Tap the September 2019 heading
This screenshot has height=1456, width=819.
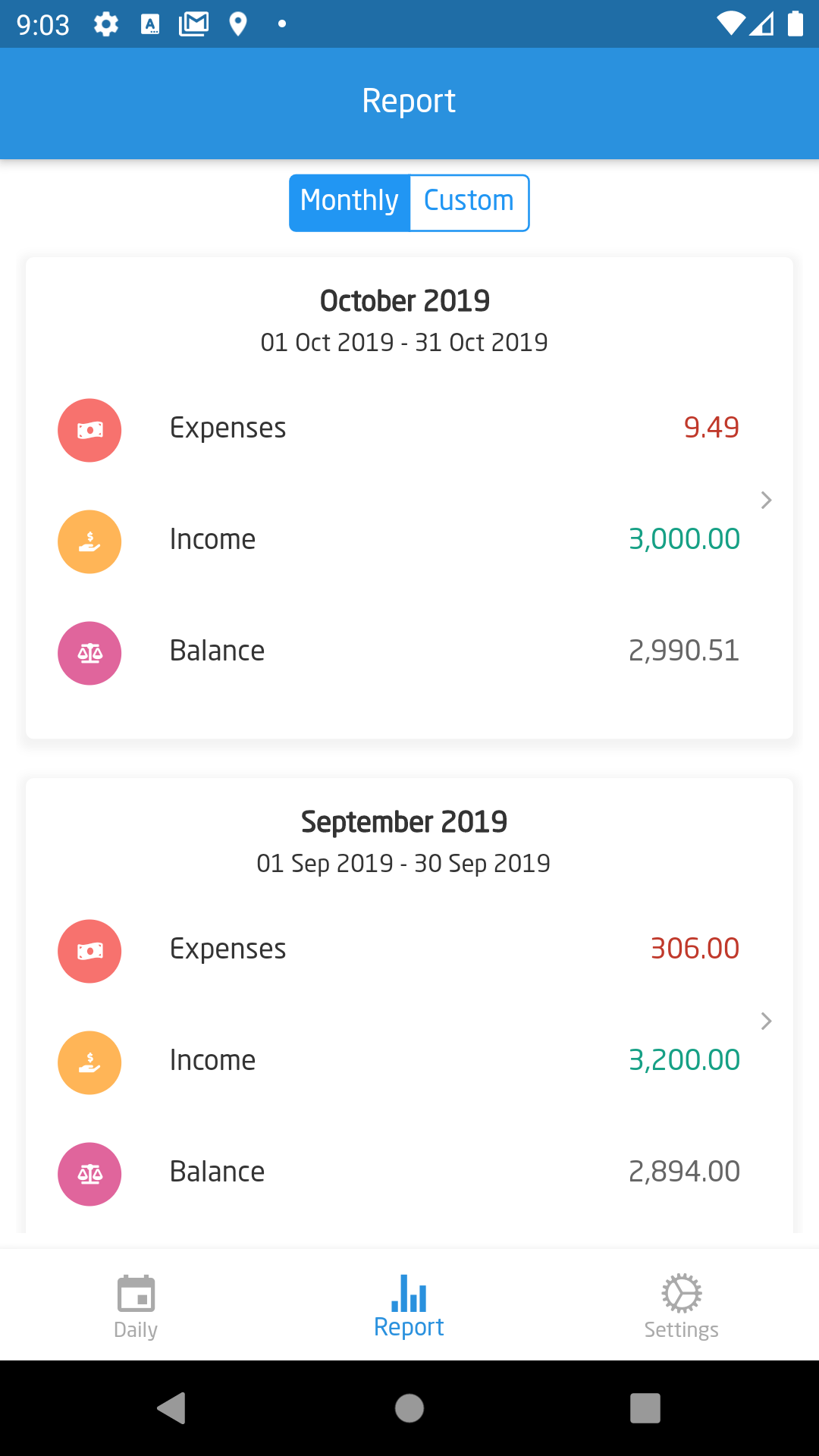404,822
